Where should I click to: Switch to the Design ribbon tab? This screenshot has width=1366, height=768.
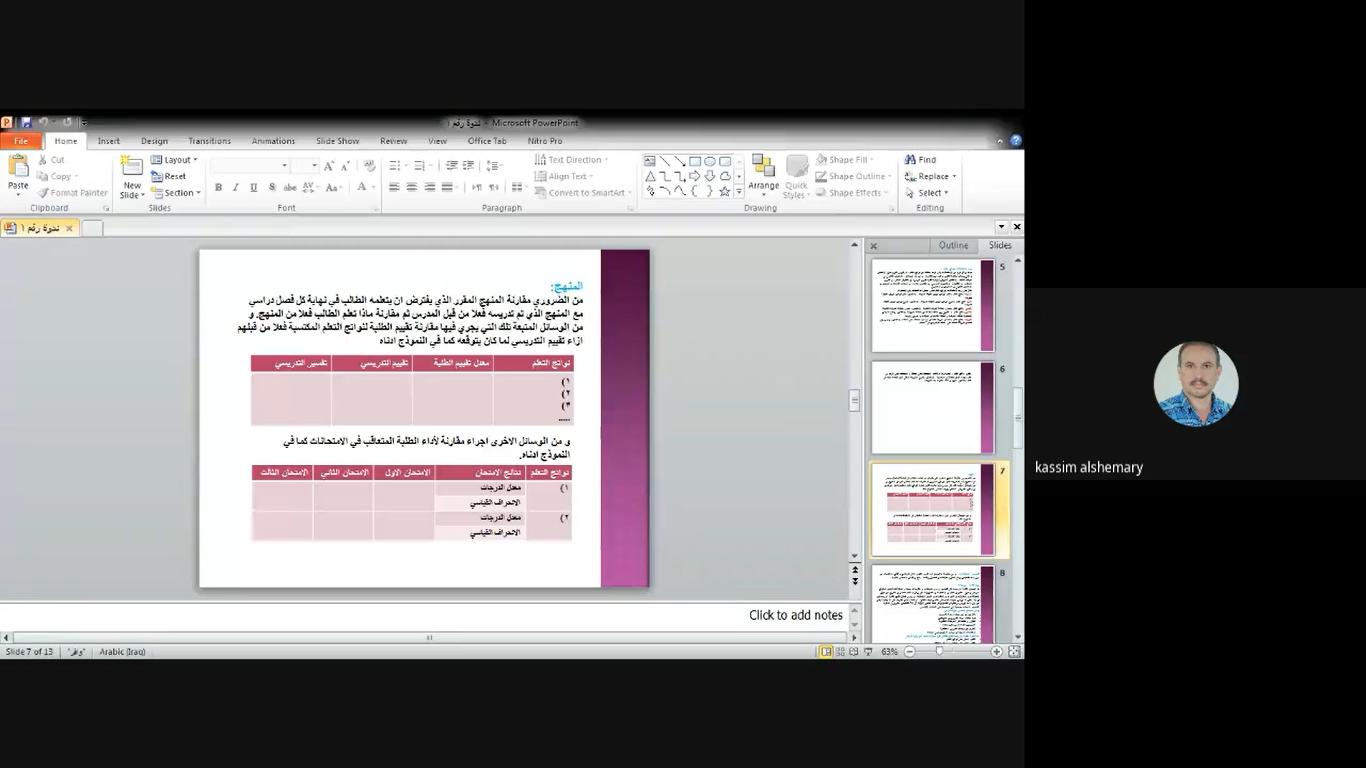154,141
